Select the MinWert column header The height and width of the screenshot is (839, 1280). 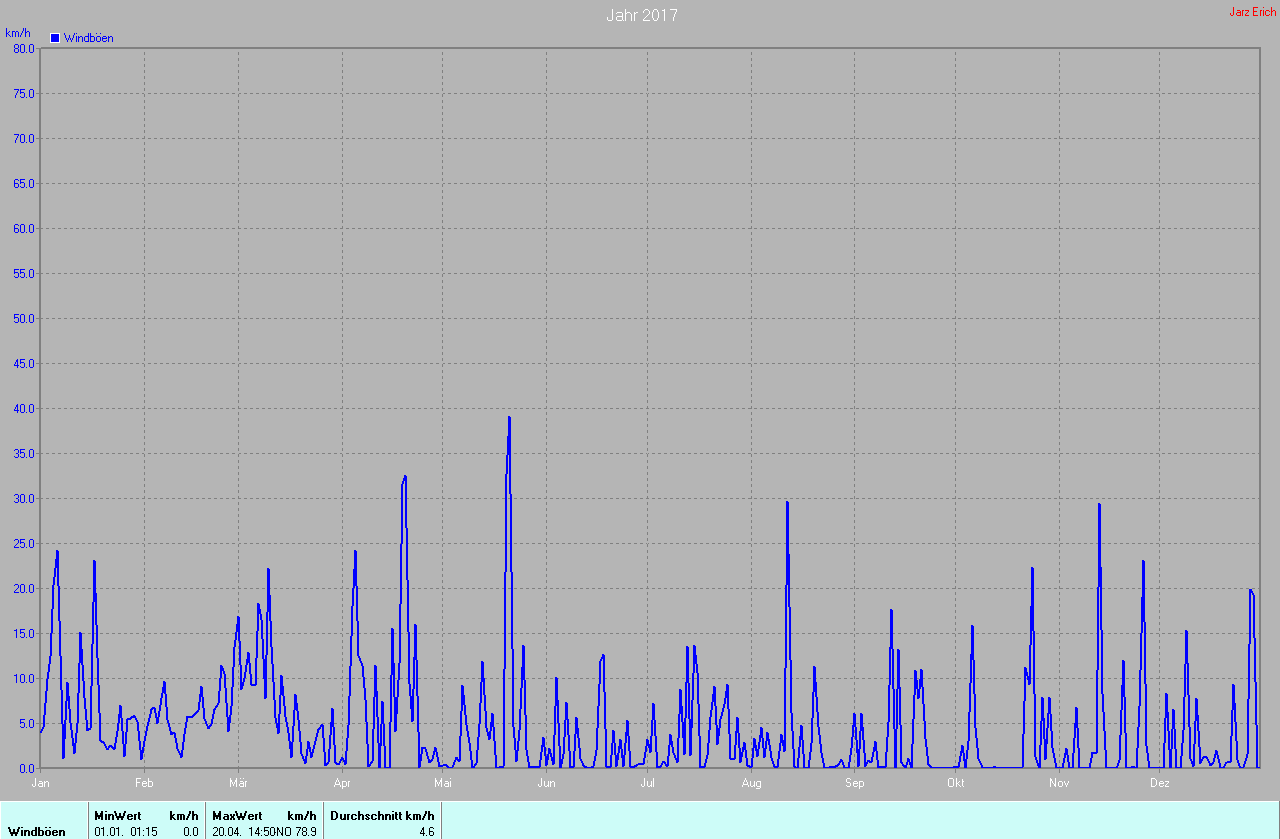118,816
